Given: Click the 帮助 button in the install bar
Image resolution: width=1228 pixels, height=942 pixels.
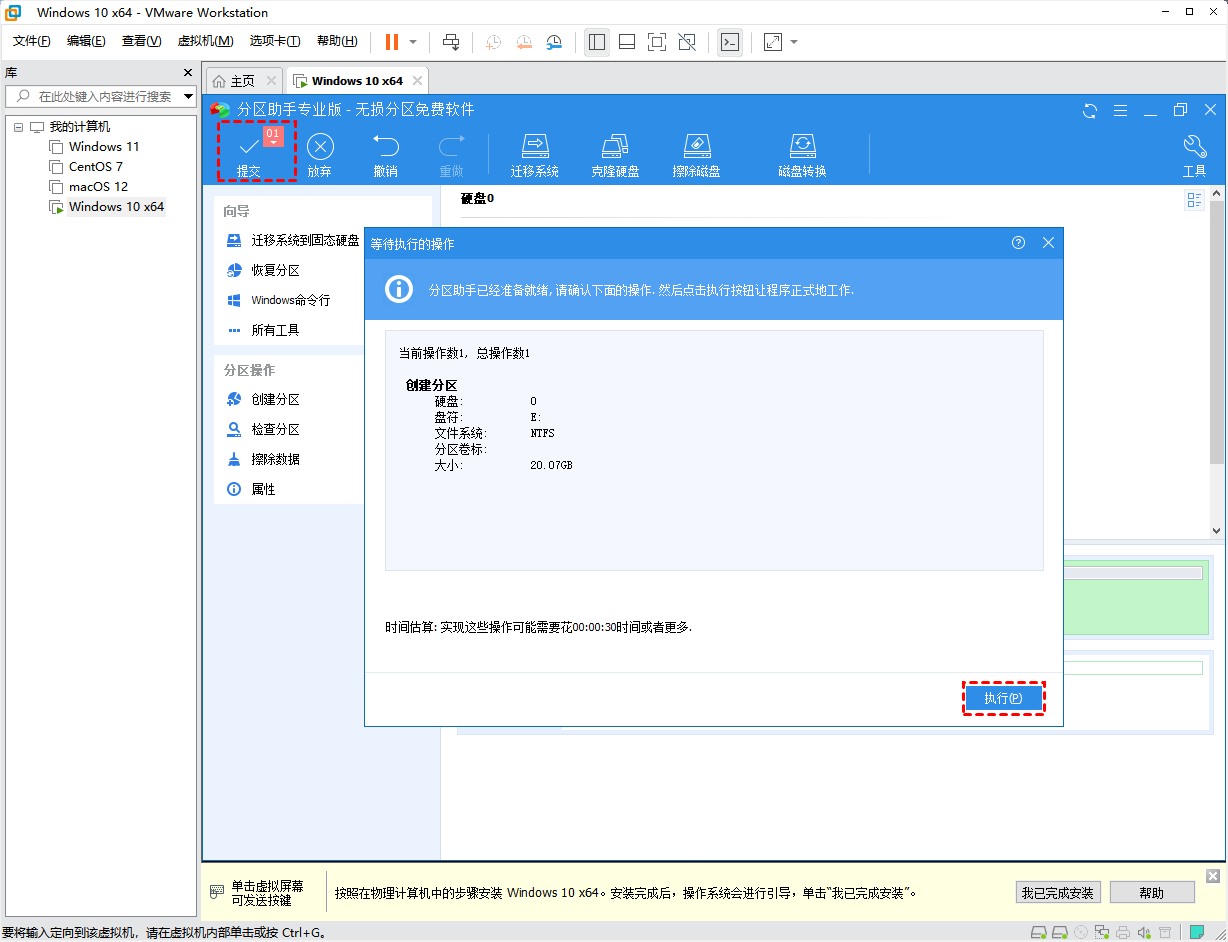Looking at the screenshot, I should pyautogui.click(x=1151, y=893).
